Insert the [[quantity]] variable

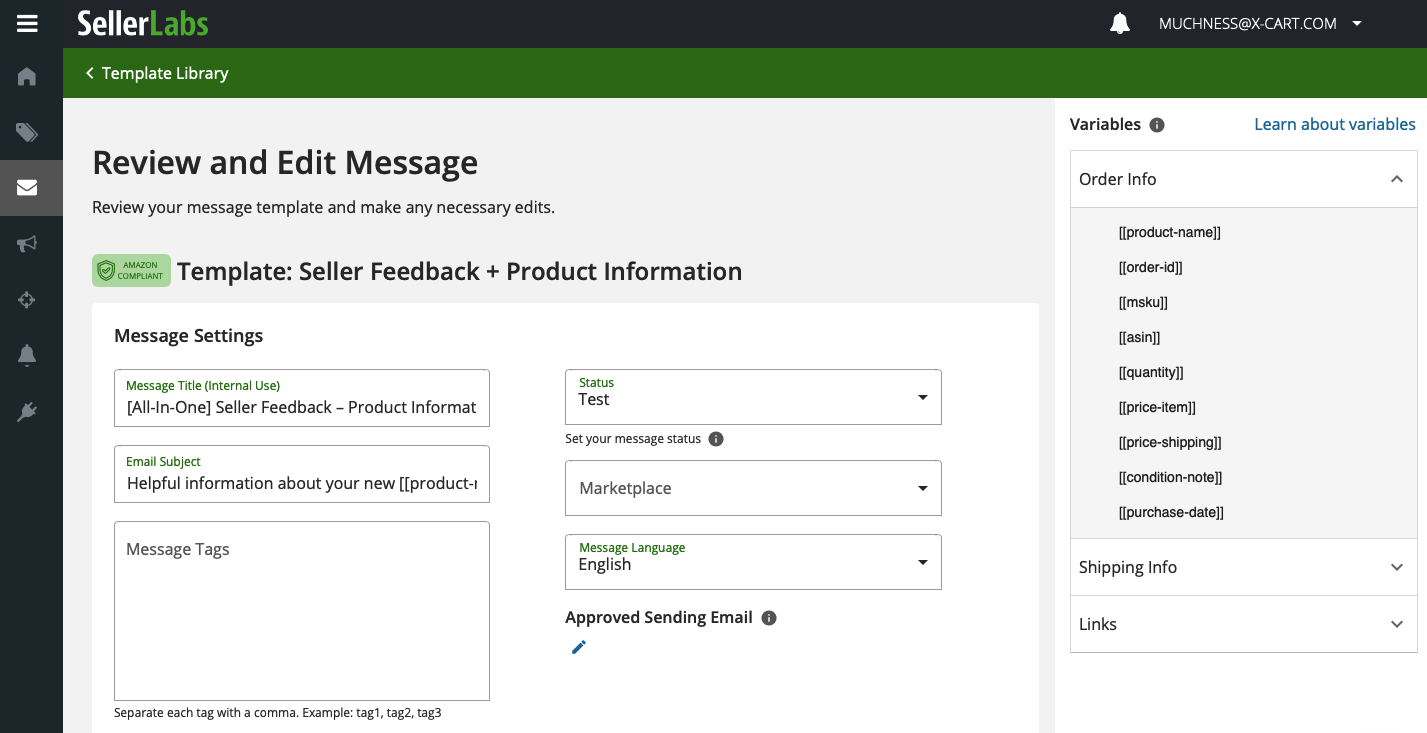pos(1151,372)
